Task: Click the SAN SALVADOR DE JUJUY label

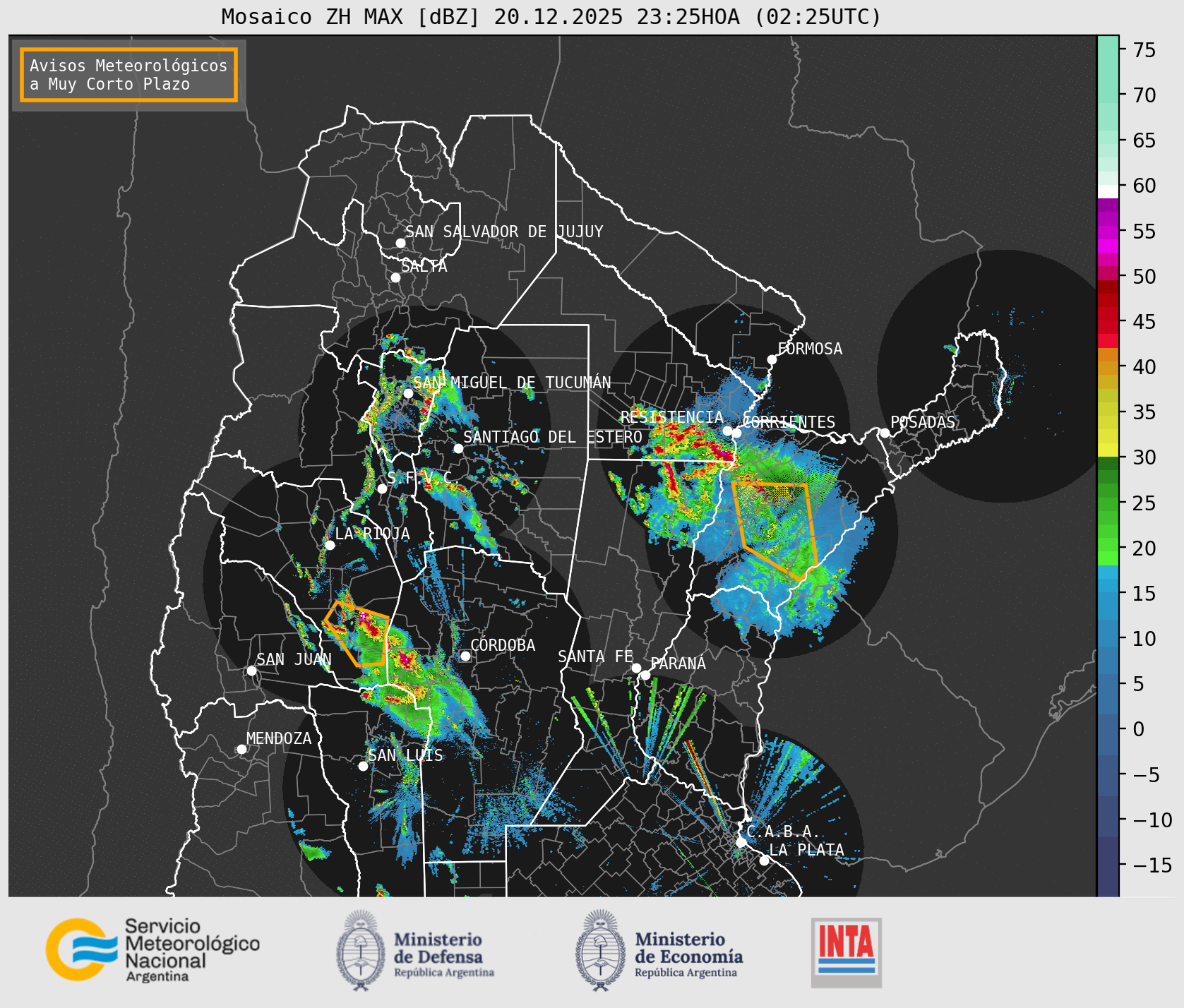Action: click(x=504, y=232)
